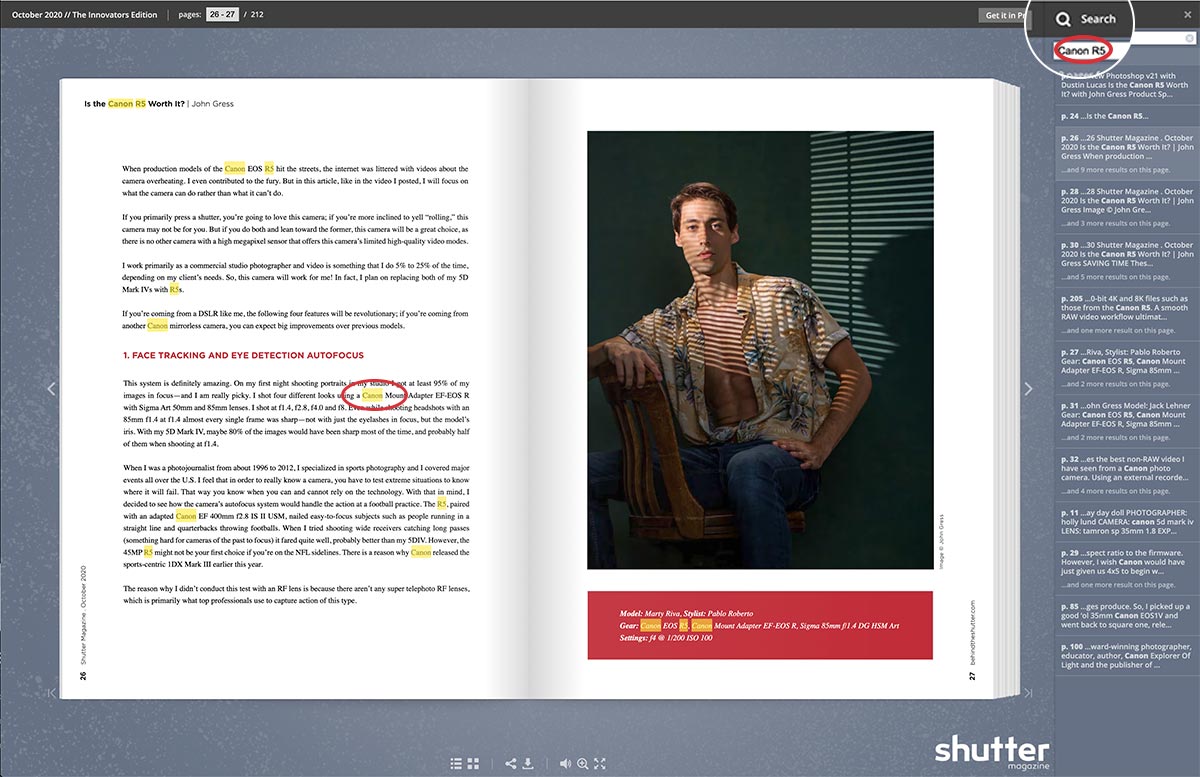The width and height of the screenshot is (1200, 777).
Task: Toggle the page-flip sound
Action: point(566,764)
